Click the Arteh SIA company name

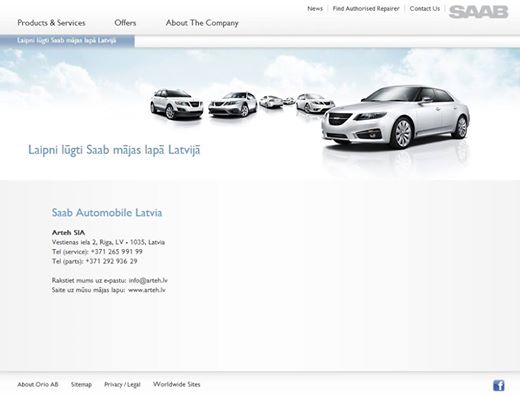click(68, 233)
